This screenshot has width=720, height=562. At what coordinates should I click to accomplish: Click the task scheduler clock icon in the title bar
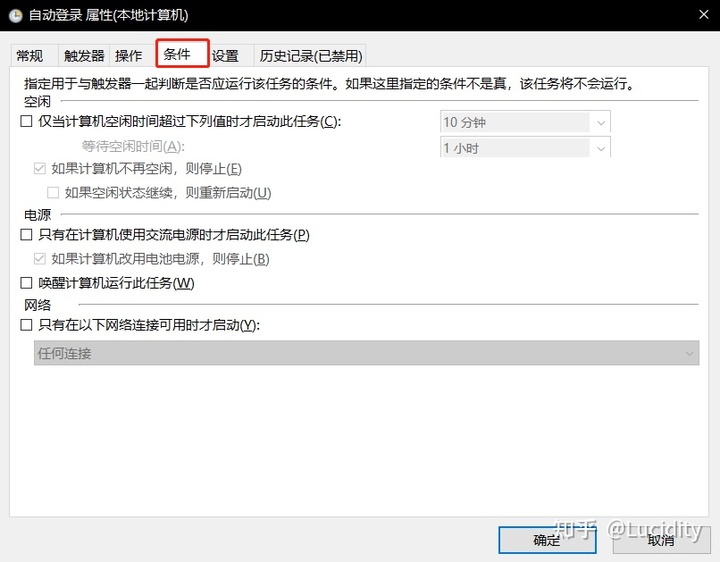pyautogui.click(x=16, y=16)
